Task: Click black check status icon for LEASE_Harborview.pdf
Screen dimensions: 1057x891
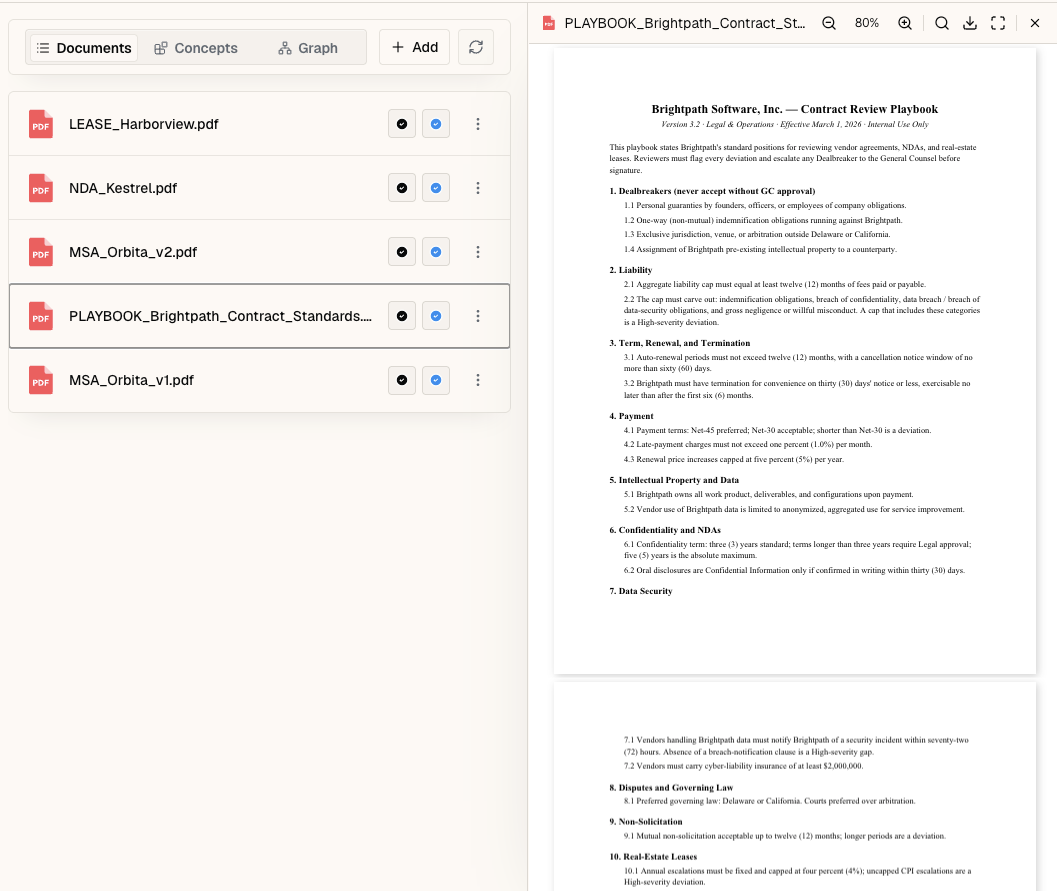Action: [402, 124]
